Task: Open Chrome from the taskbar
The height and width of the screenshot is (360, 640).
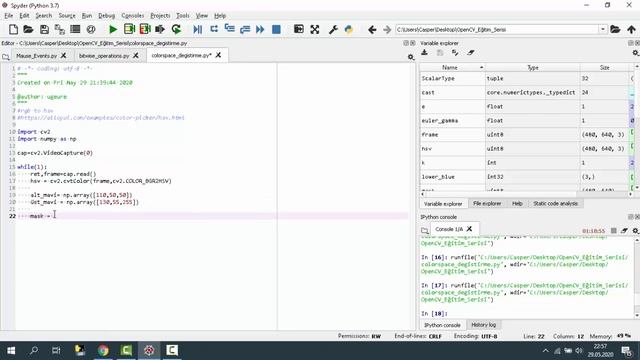Action: [103, 350]
